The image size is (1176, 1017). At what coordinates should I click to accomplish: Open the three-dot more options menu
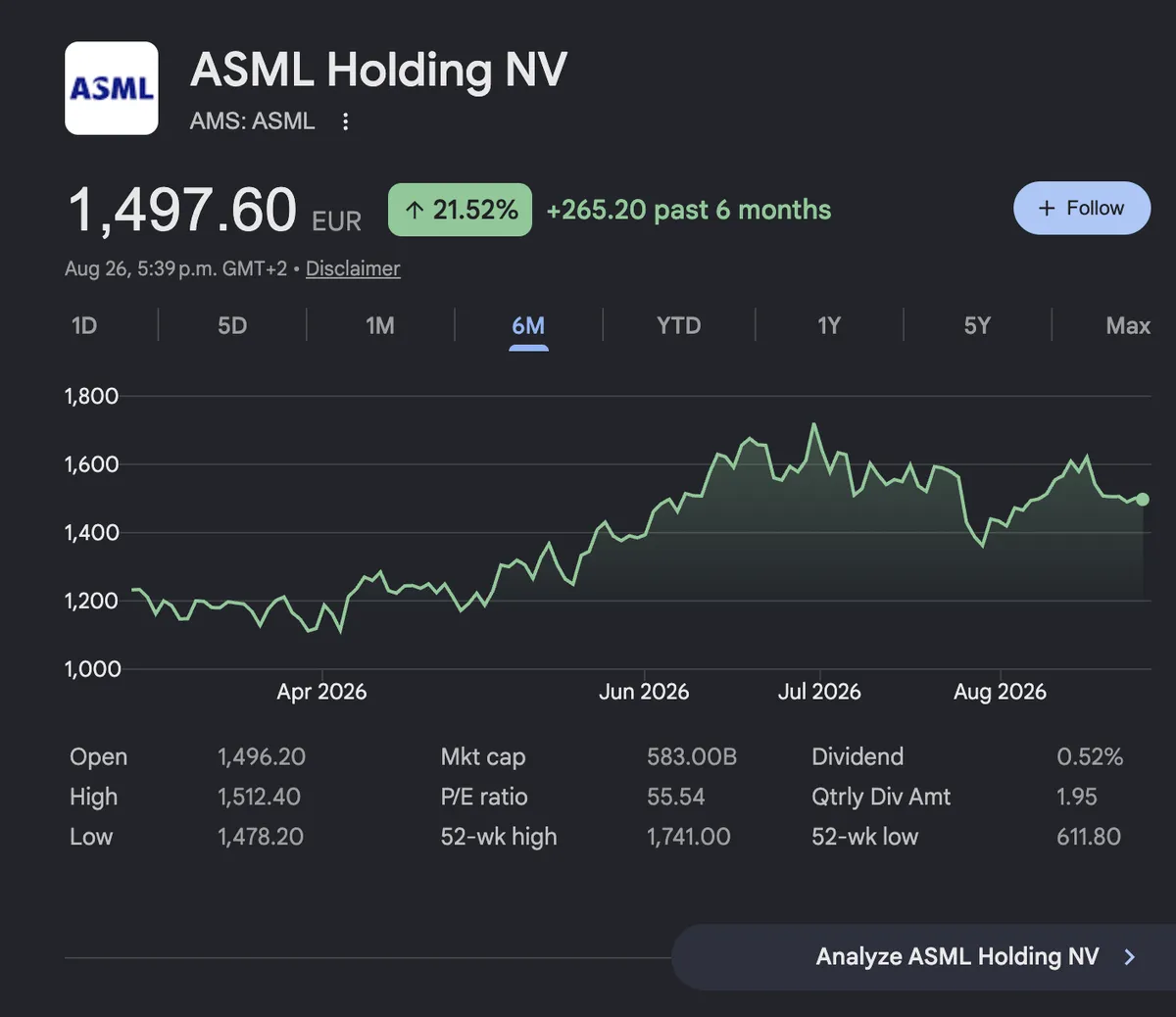pyautogui.click(x=345, y=121)
